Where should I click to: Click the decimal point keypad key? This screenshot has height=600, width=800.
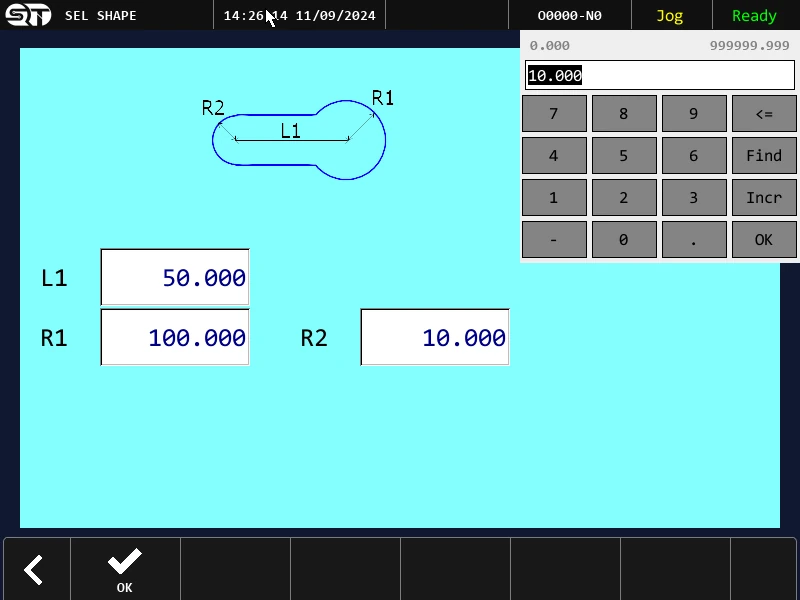click(694, 240)
